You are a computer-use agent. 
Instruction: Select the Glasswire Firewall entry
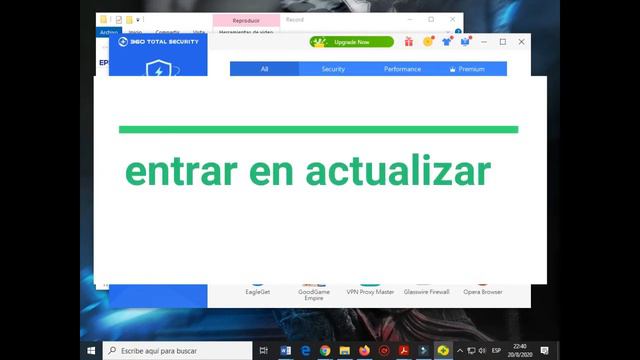click(427, 291)
